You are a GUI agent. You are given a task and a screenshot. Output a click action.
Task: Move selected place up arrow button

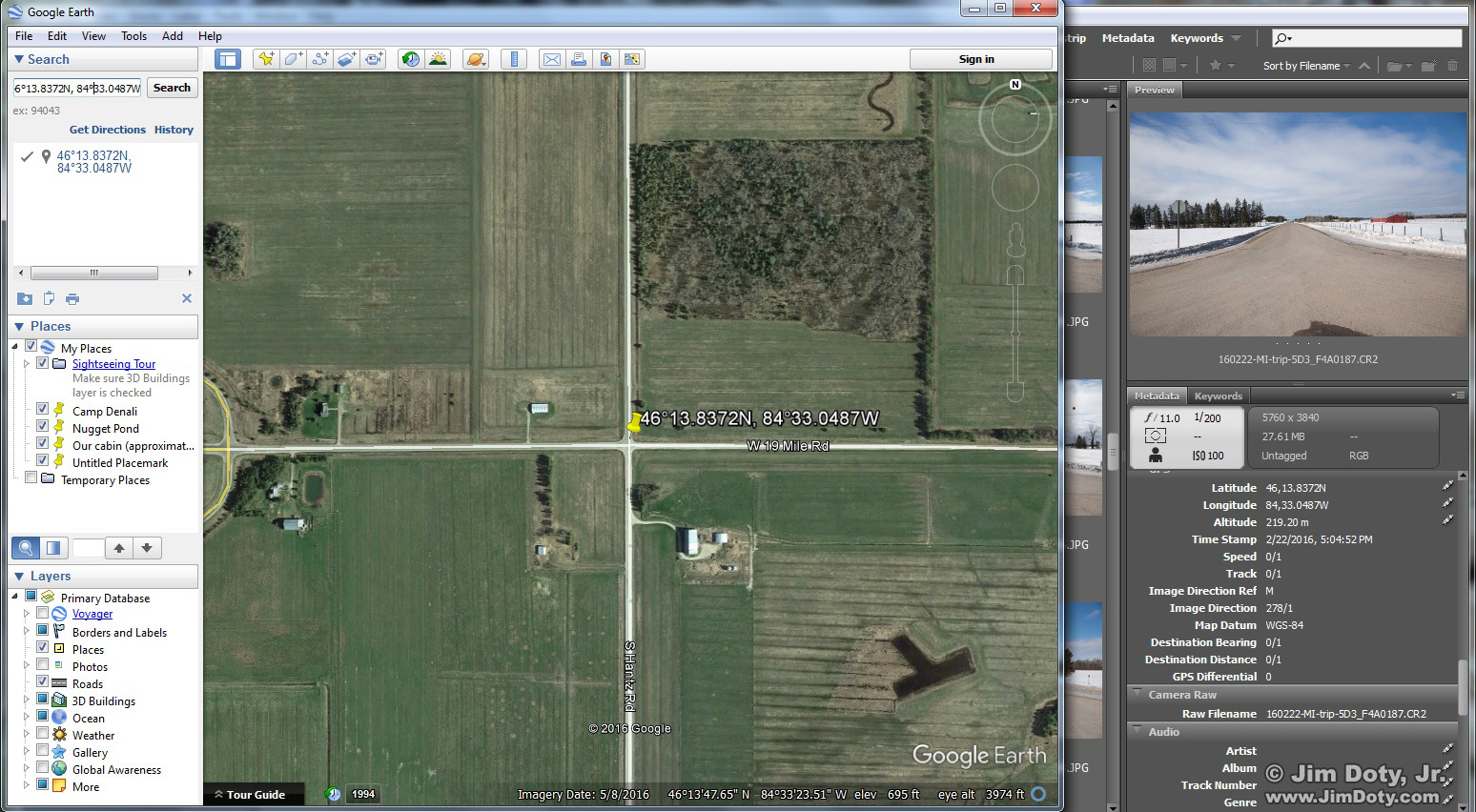tap(118, 548)
